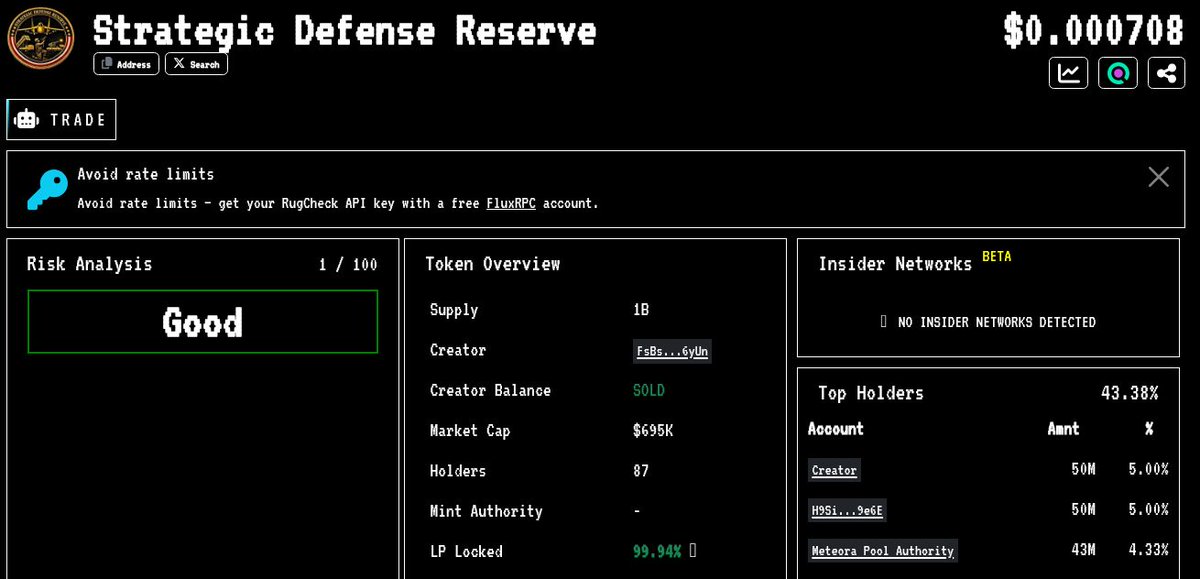Click the Token Overview heading
The height and width of the screenshot is (579, 1200).
(x=492, y=264)
